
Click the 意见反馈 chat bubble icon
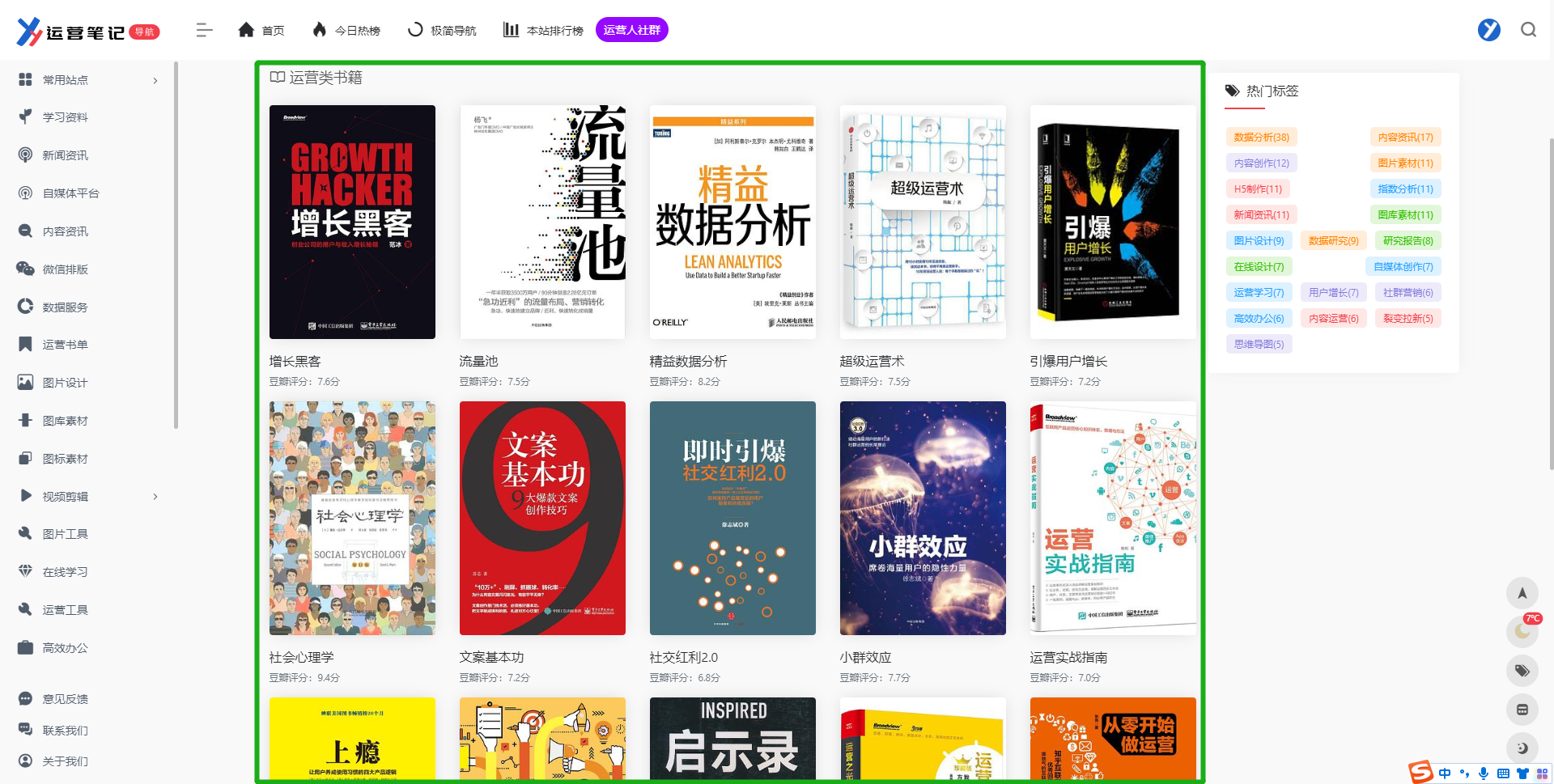25,698
